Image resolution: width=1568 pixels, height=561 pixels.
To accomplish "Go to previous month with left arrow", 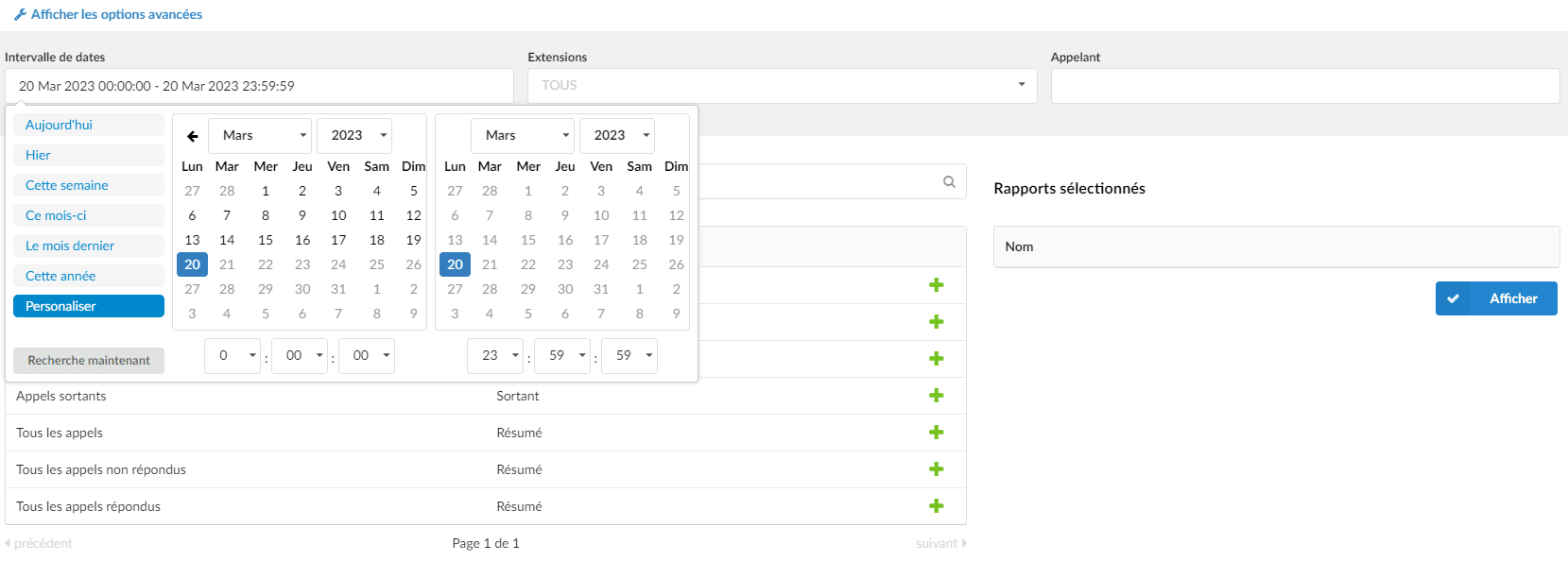I will click(x=192, y=136).
